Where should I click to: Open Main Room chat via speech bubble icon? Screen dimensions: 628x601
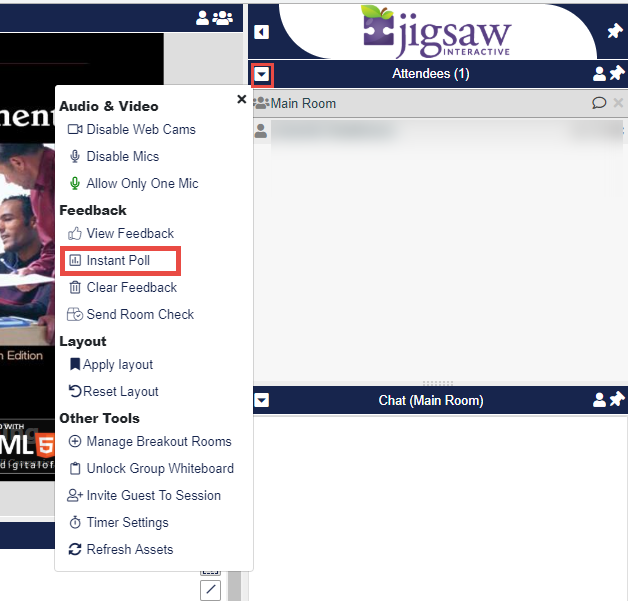pyautogui.click(x=599, y=103)
